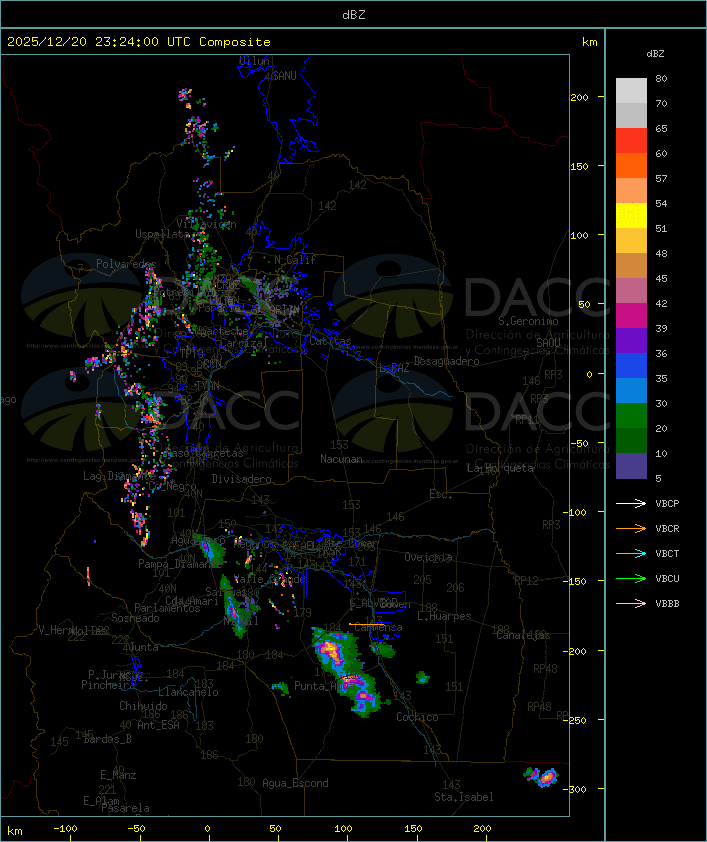Click the timestamp 2025/12/20 23:24:00 UTC Composite

[139, 42]
